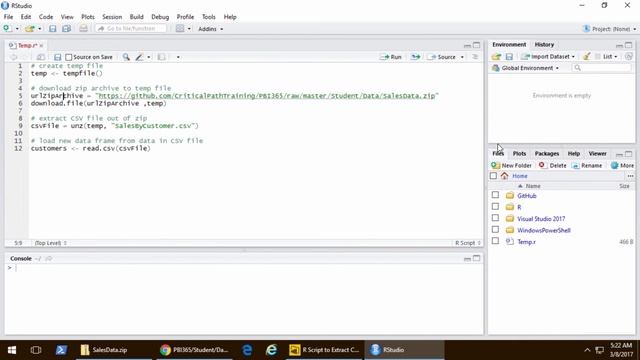Click New Folder button
The image size is (640, 360).
point(511,165)
